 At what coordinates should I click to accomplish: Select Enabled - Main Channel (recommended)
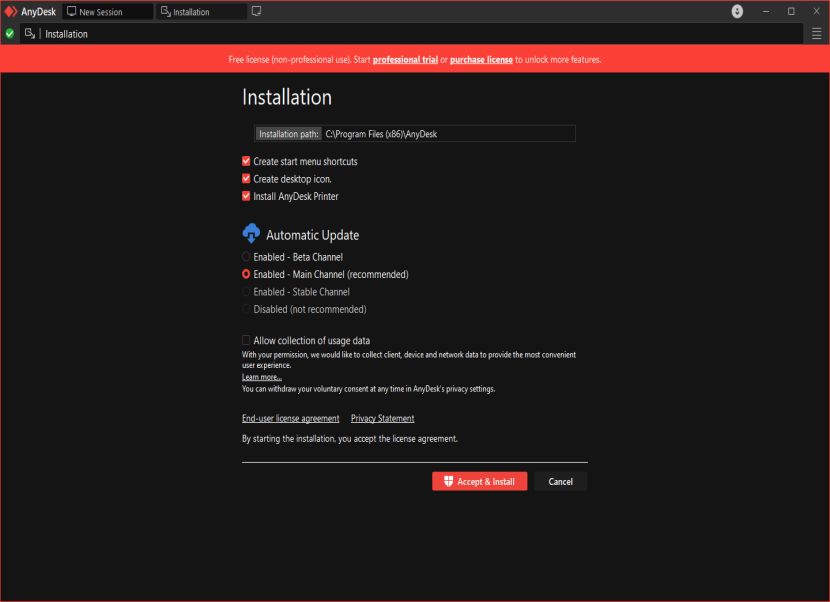coord(246,274)
